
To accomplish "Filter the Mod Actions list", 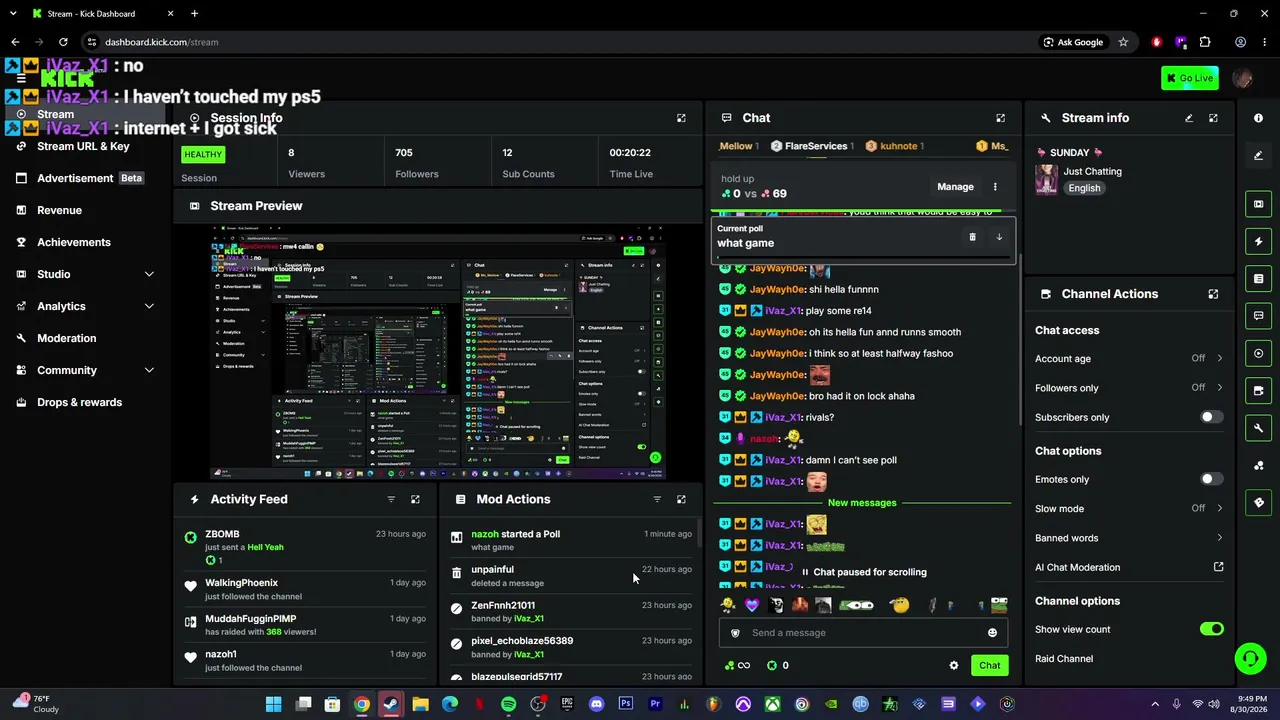I will click(x=657, y=499).
